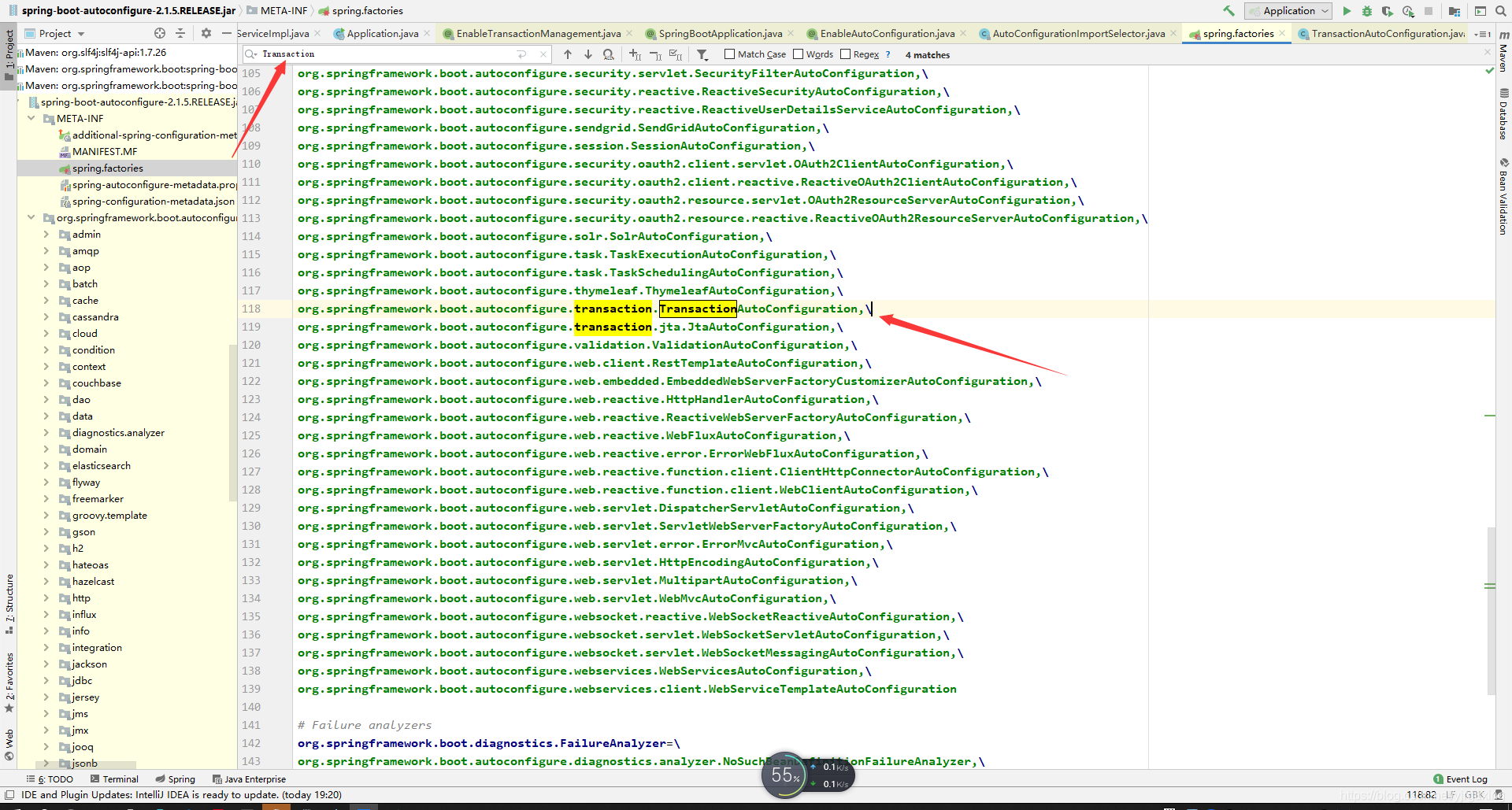Switch to the EnableAutoConfiguration.java tab
Viewport: 1512px width, 810px height.
pos(888,34)
